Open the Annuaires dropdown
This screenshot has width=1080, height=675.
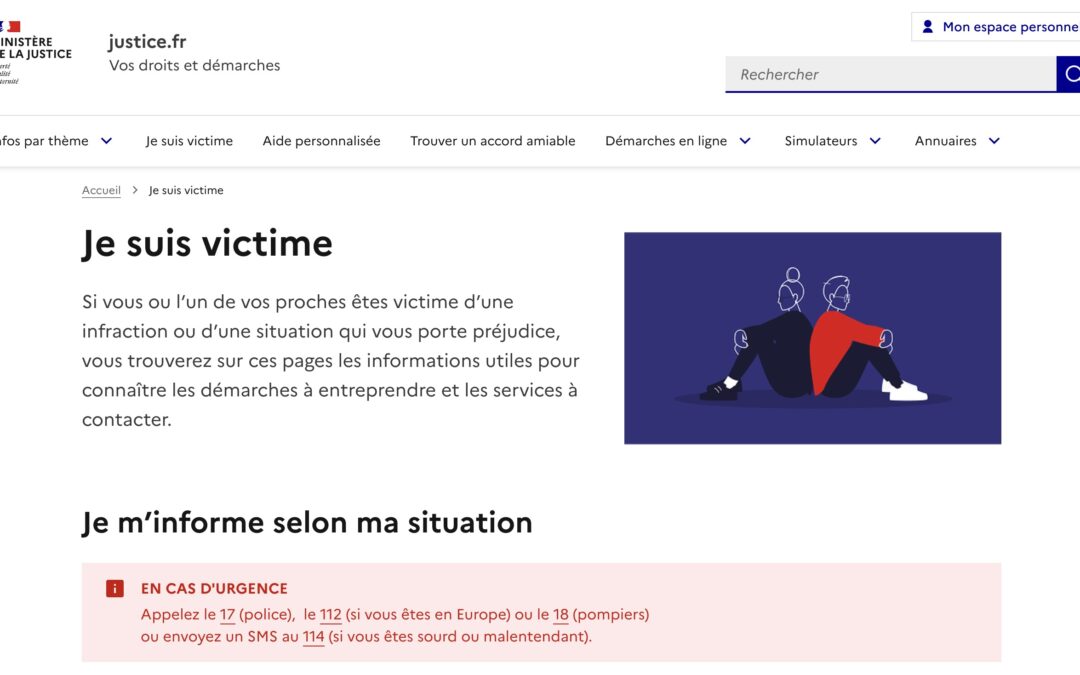tap(947, 140)
